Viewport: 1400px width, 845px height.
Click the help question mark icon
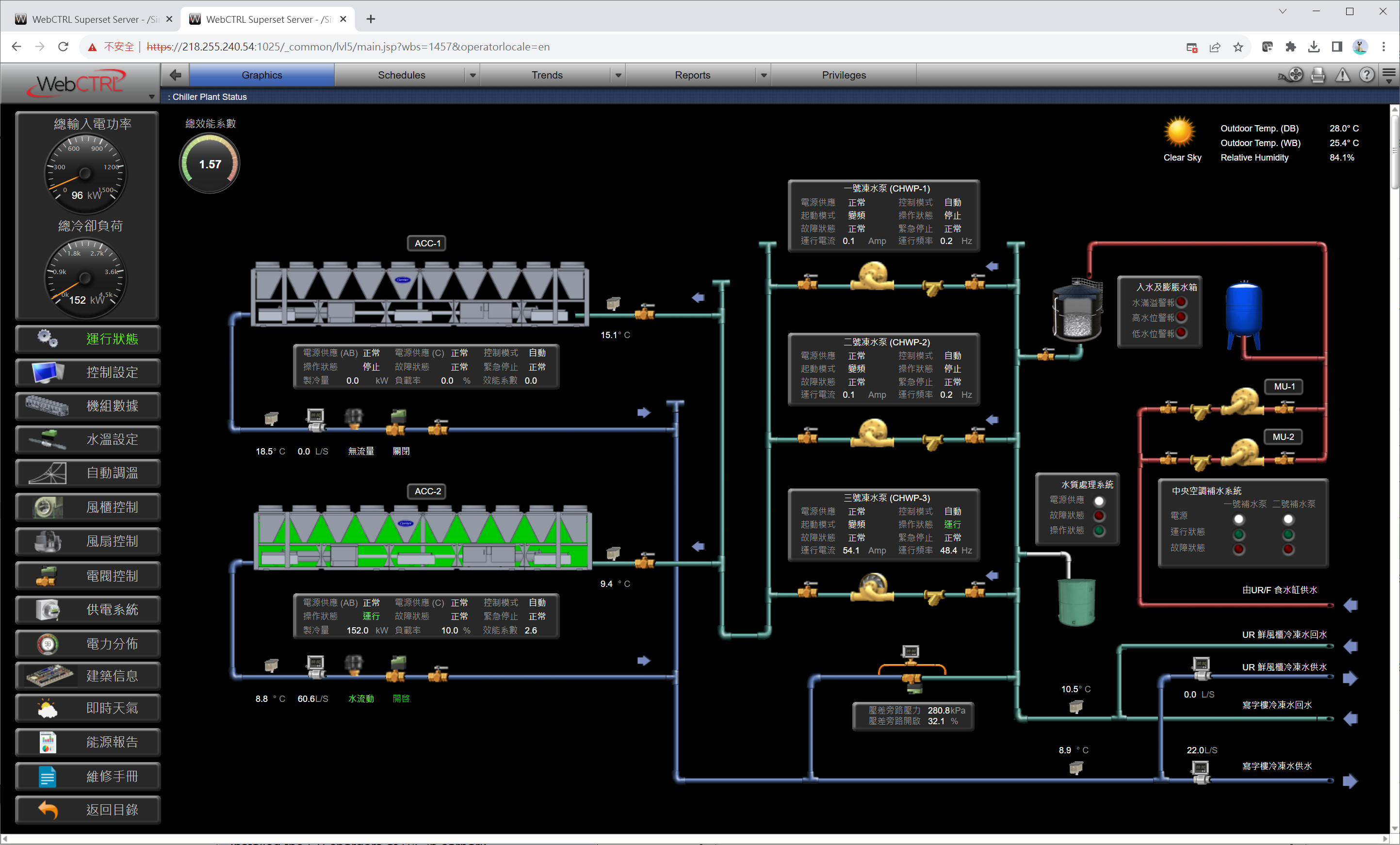(1367, 75)
